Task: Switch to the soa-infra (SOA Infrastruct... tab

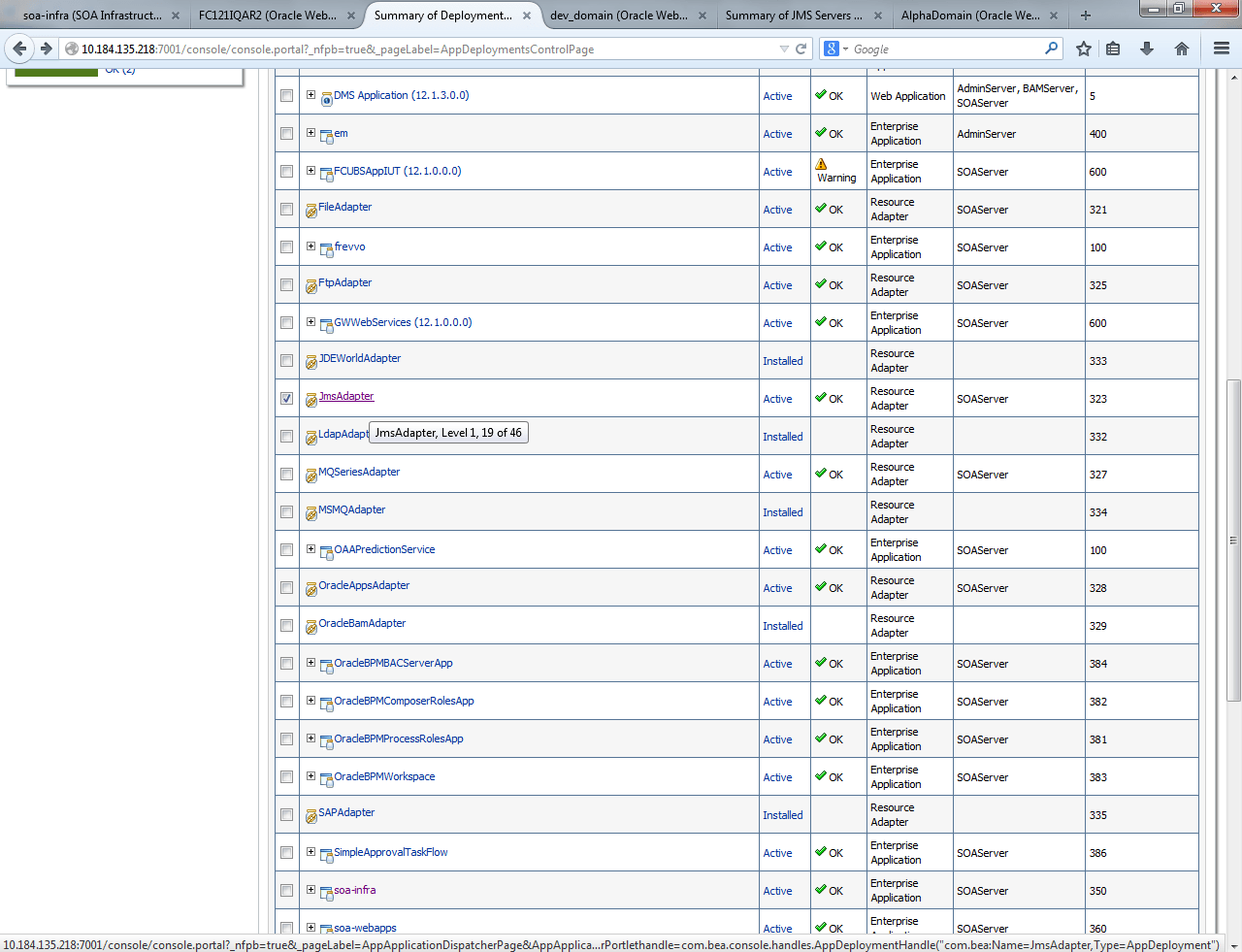Action: 92,15
